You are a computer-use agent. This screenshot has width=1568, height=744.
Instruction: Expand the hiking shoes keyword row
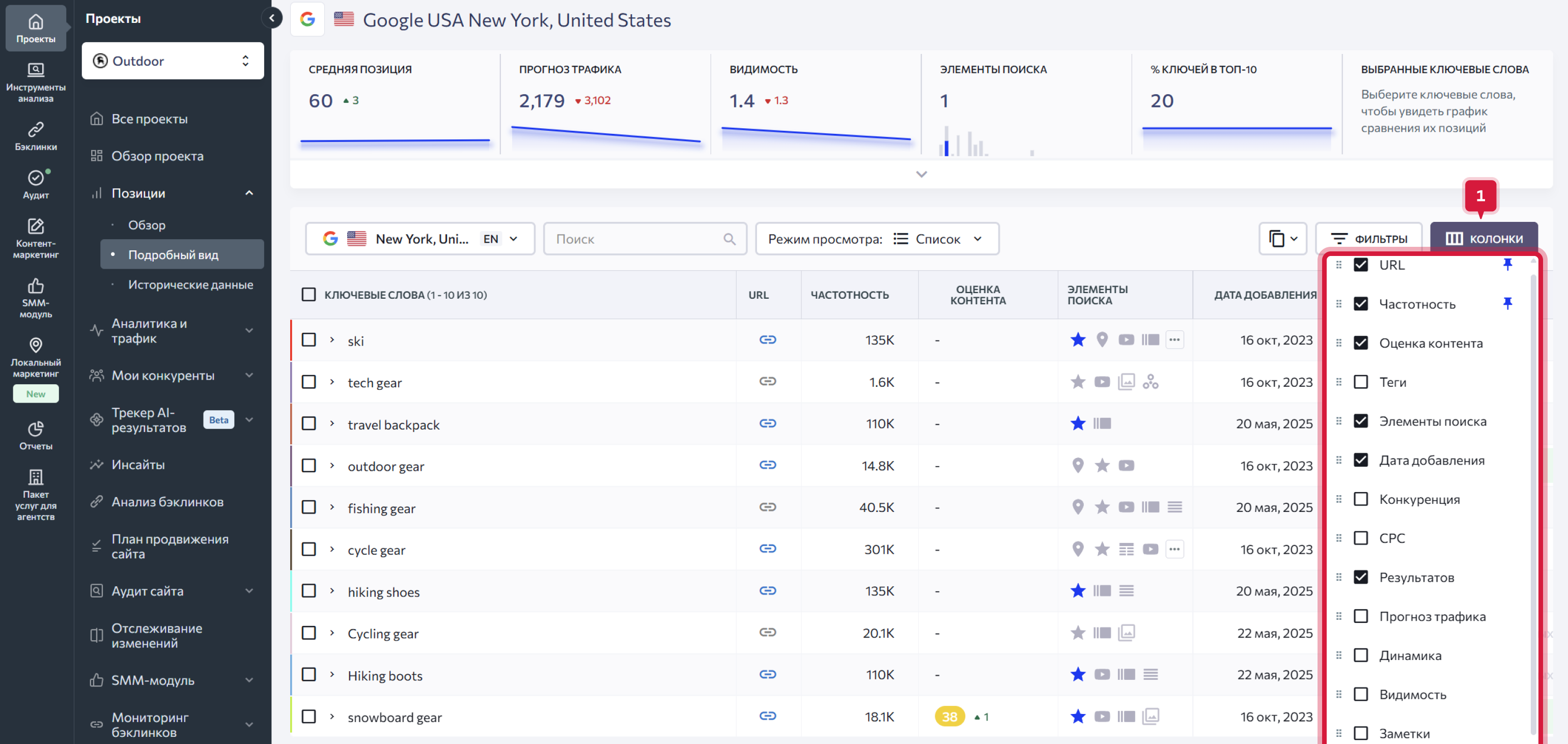[x=332, y=591]
